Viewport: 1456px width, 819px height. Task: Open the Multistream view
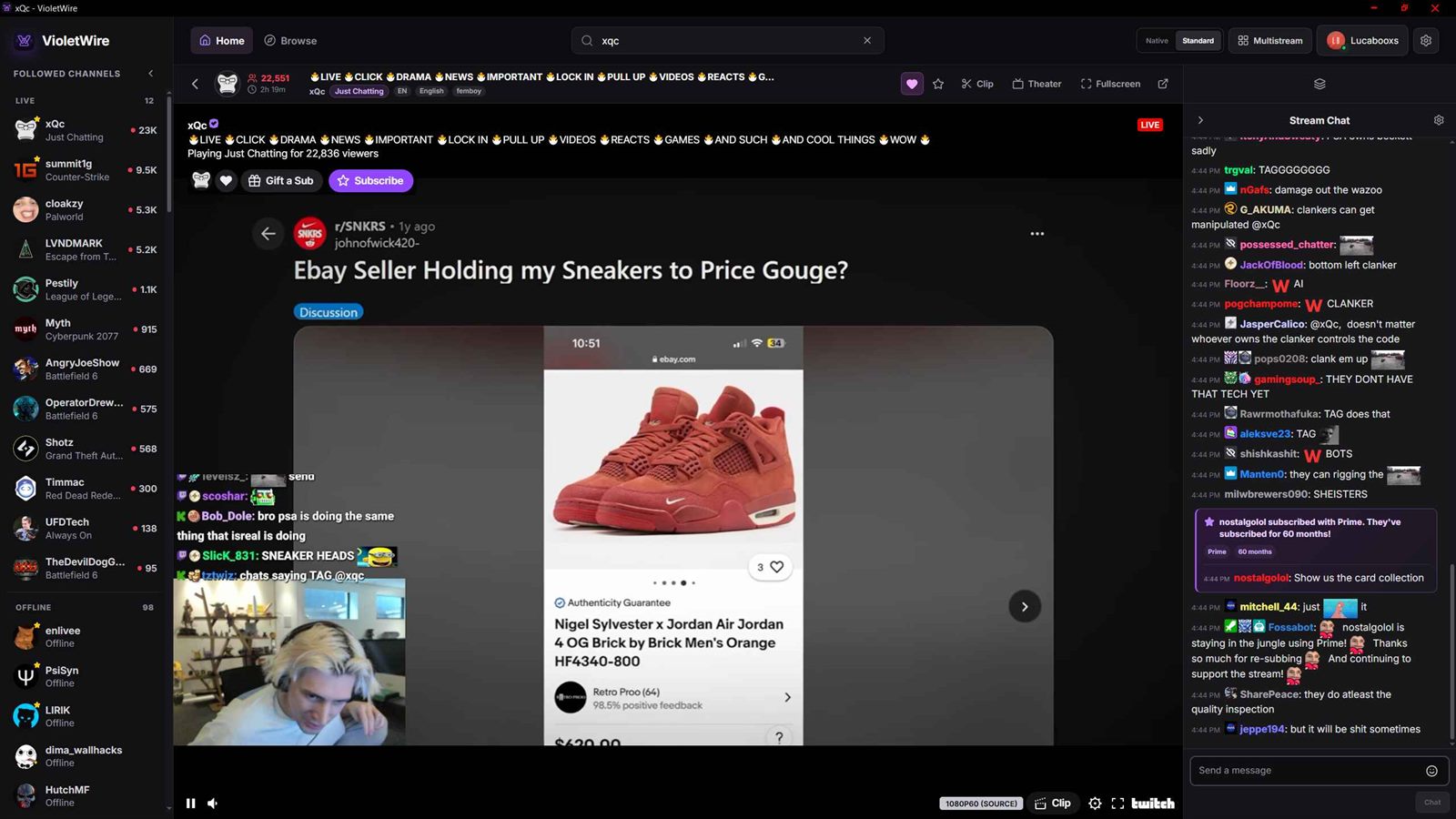tap(1270, 41)
